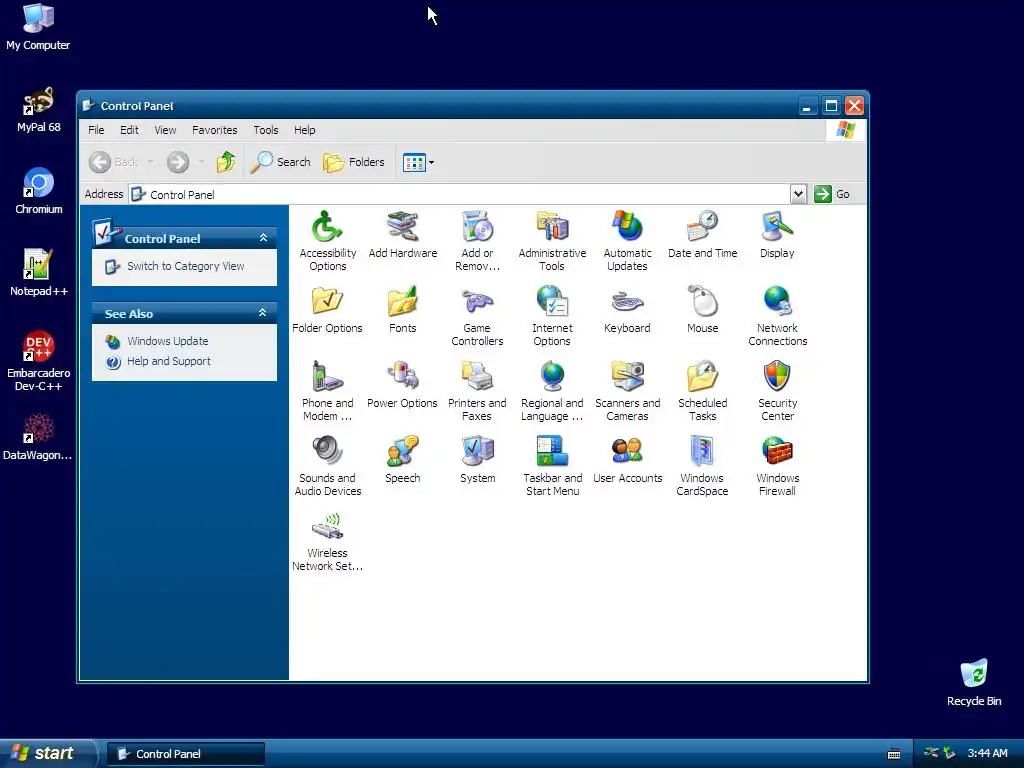Open the Windows Update link
The image size is (1024, 768).
[167, 341]
